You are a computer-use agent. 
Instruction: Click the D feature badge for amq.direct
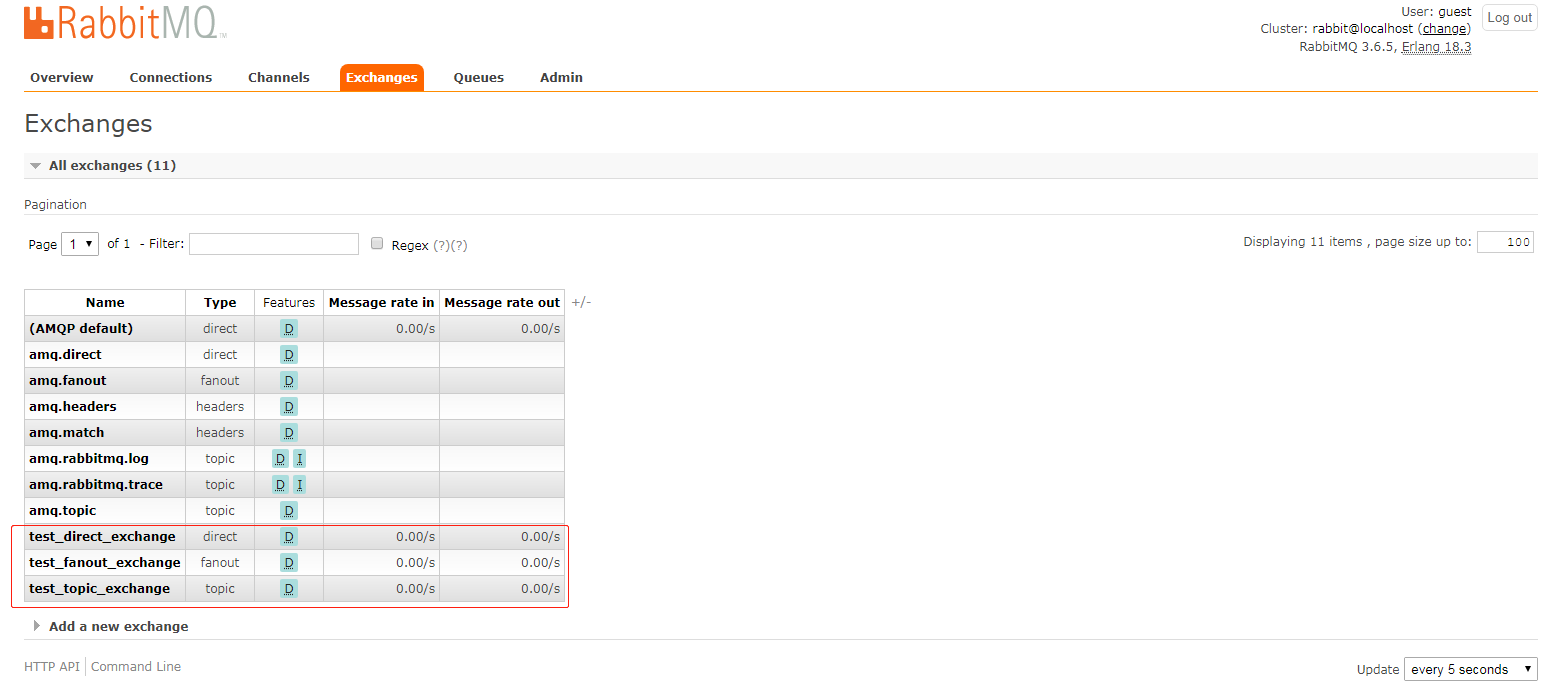tap(289, 355)
